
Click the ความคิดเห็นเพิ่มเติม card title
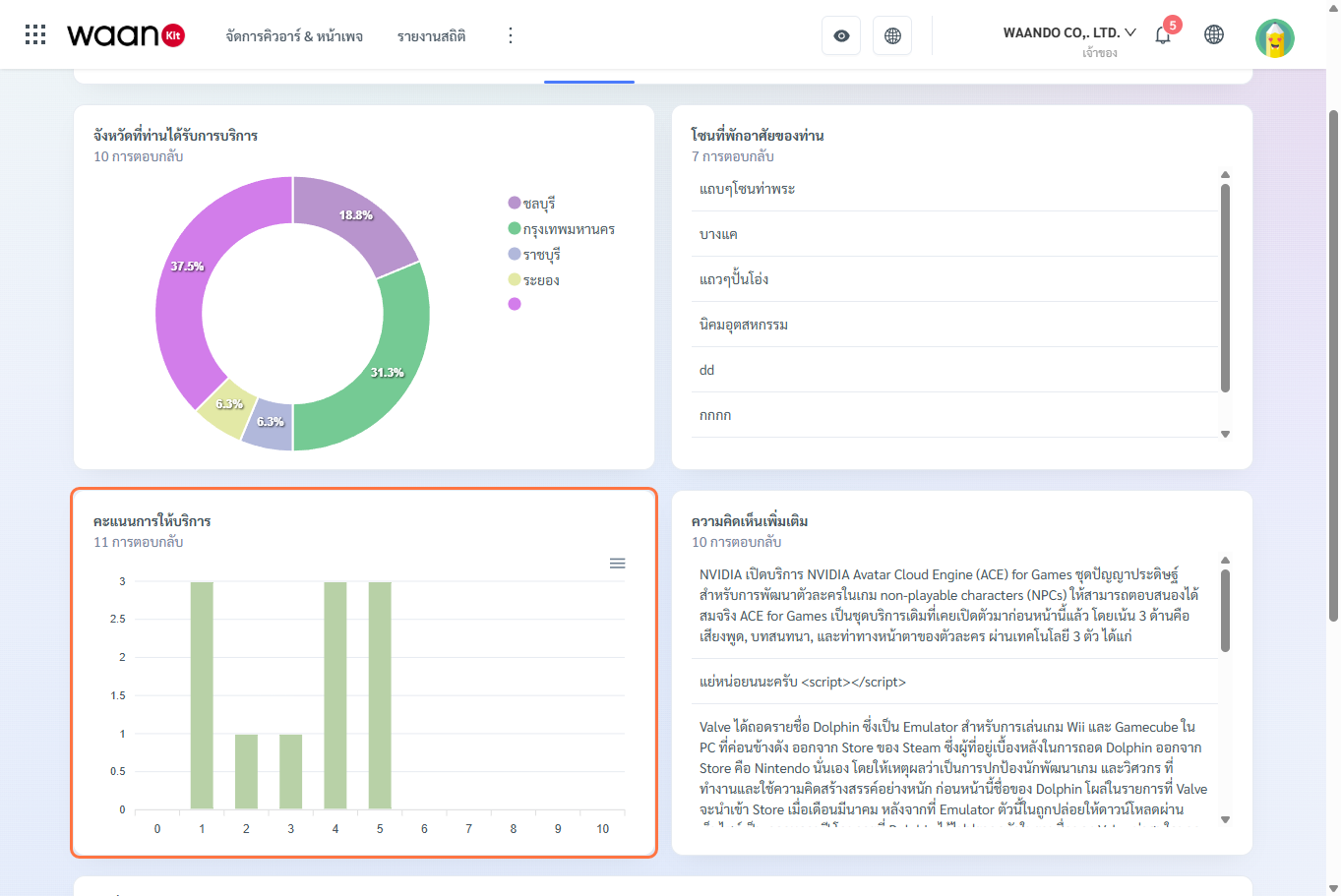[x=750, y=521]
